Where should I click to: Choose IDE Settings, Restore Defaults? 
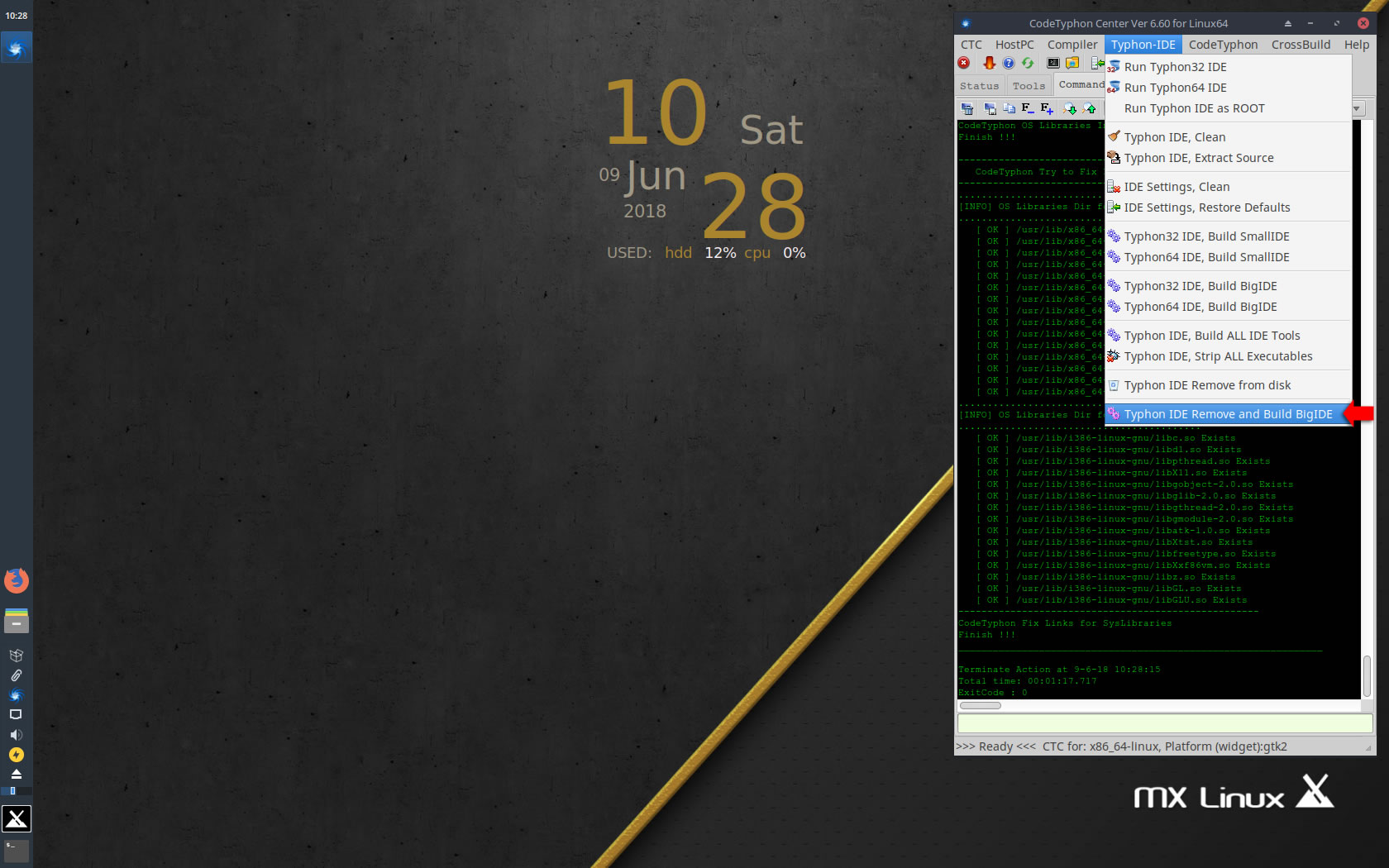coord(1228,207)
